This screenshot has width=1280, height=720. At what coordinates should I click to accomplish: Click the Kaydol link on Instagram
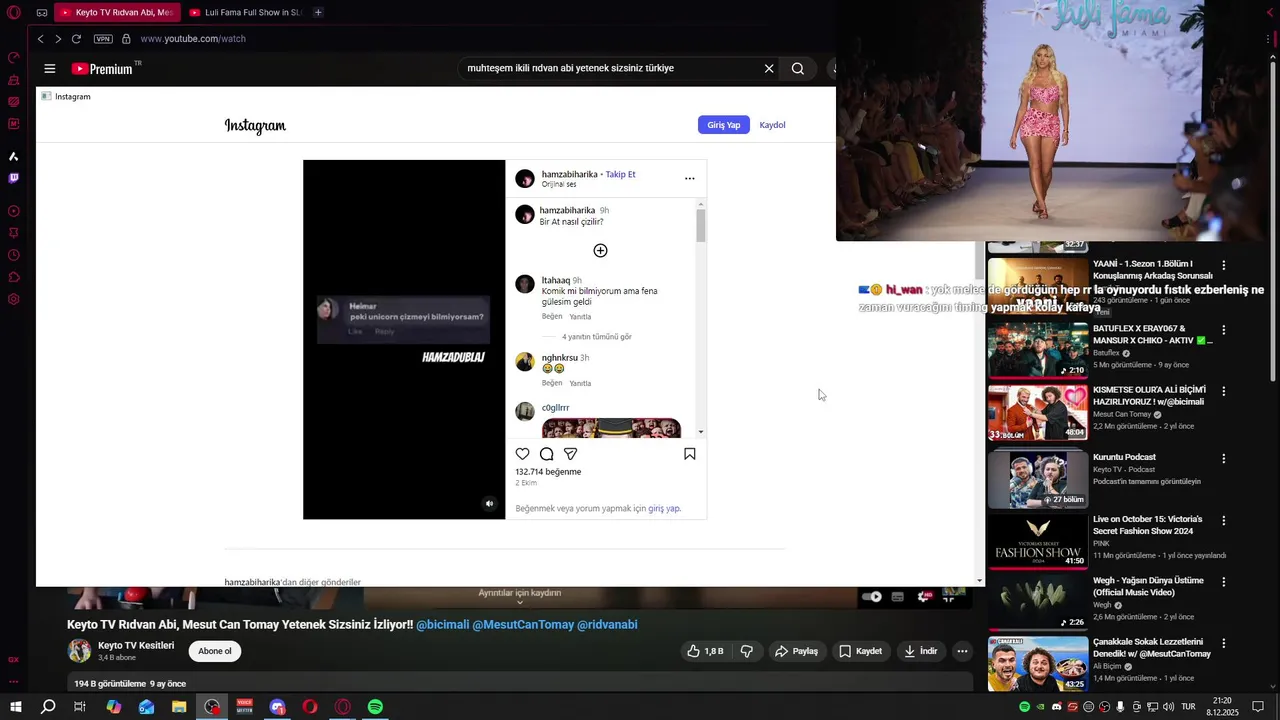coord(772,125)
